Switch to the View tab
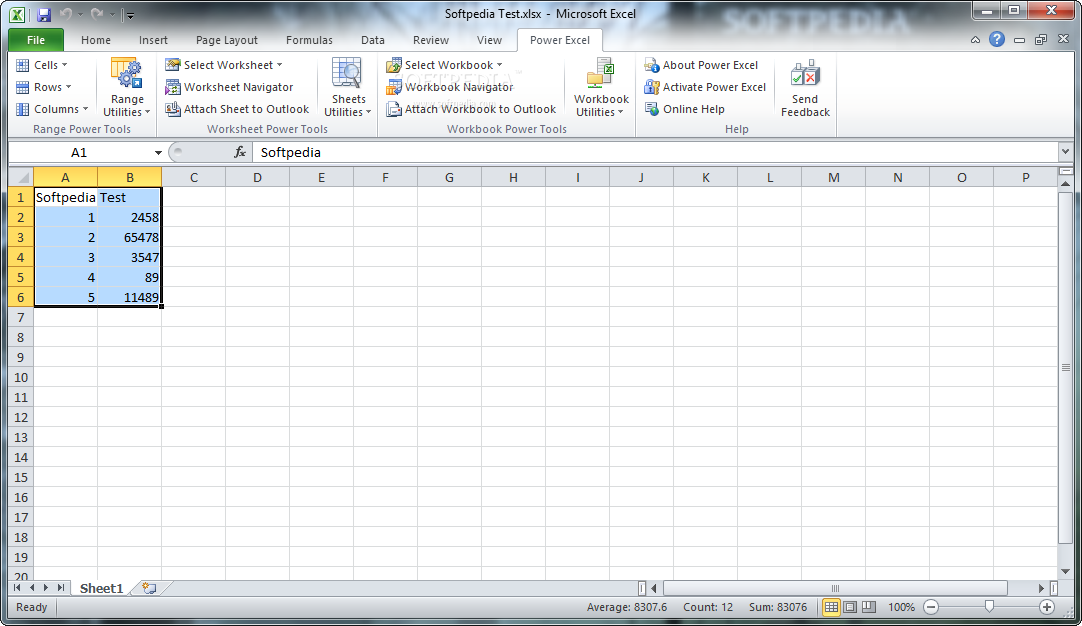Image resolution: width=1082 pixels, height=626 pixels. pos(489,40)
